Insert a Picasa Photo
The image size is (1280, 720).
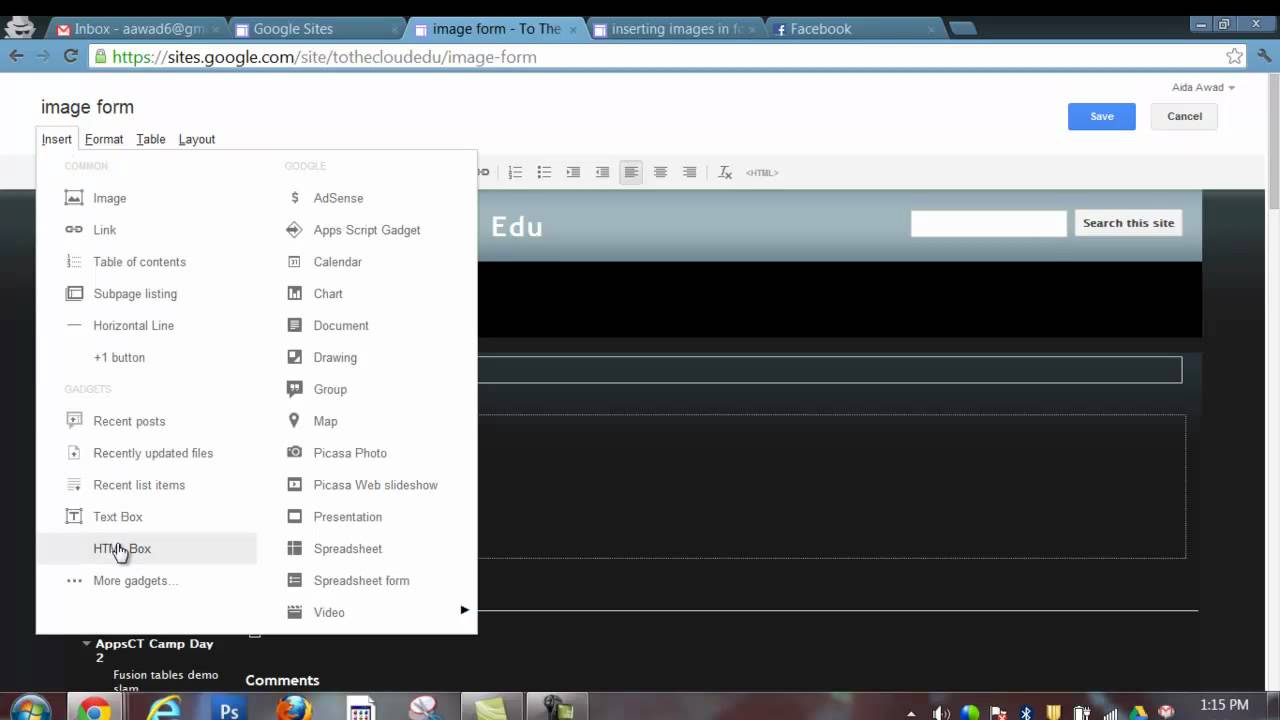click(349, 453)
